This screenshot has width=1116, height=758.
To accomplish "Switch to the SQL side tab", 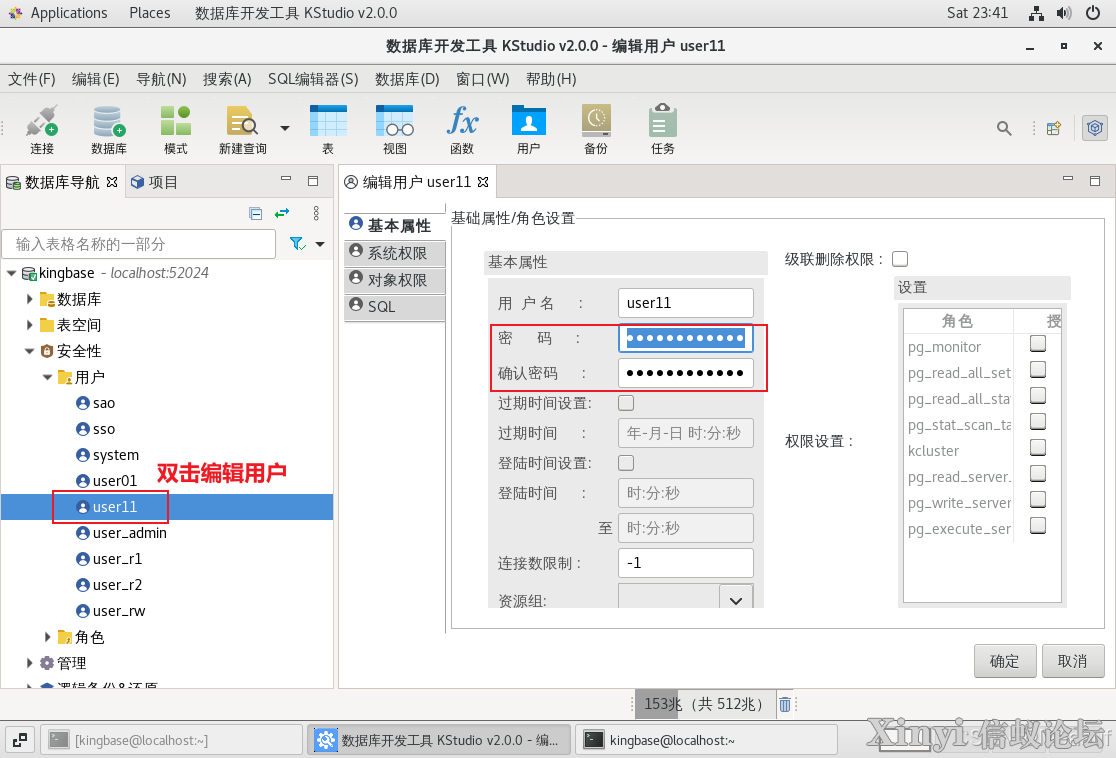I will coord(395,307).
